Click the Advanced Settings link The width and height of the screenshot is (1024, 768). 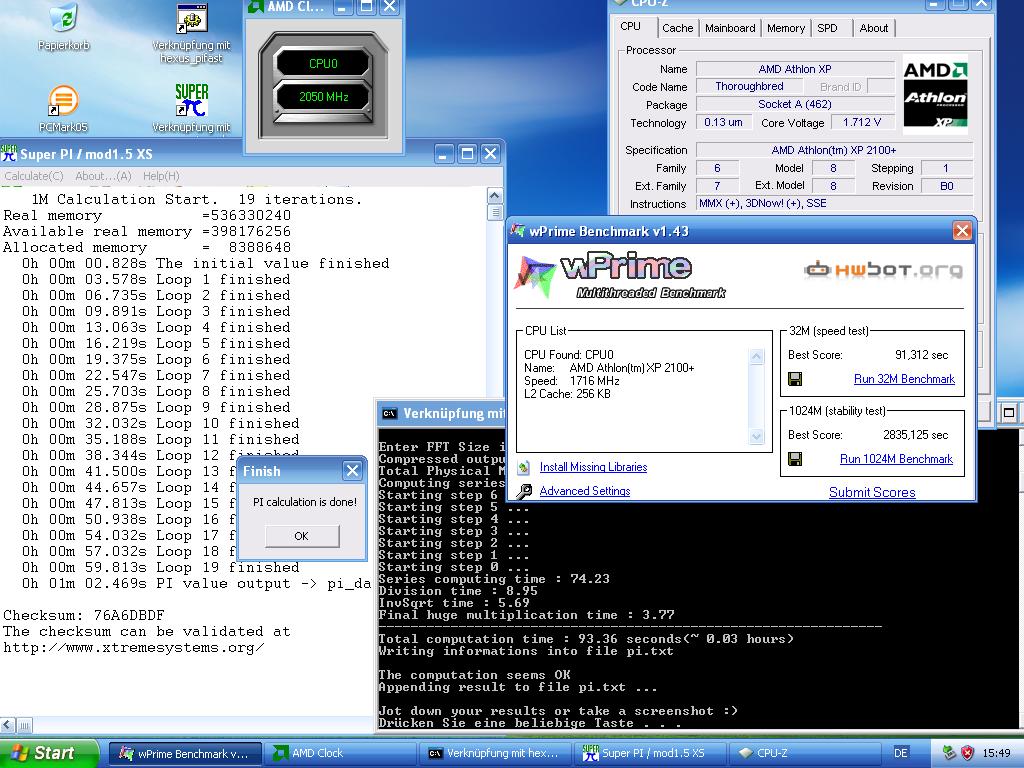coord(584,491)
